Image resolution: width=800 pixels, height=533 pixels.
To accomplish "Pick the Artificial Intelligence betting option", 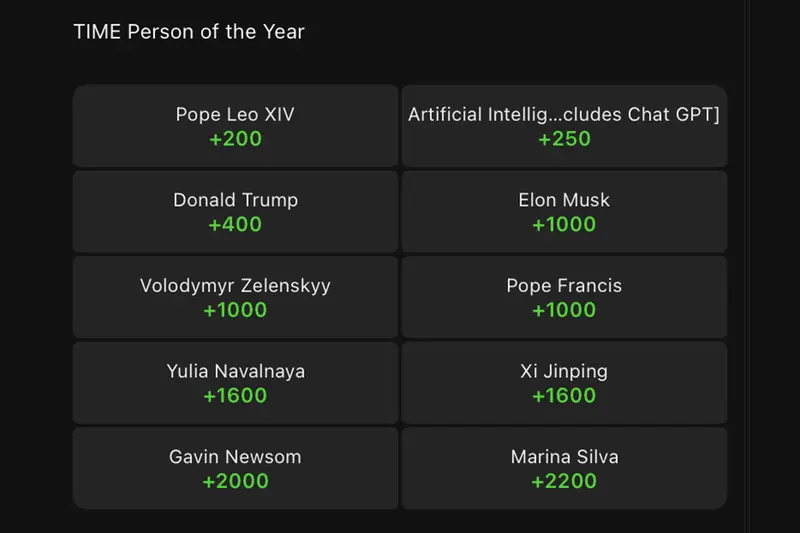I will click(x=564, y=126).
